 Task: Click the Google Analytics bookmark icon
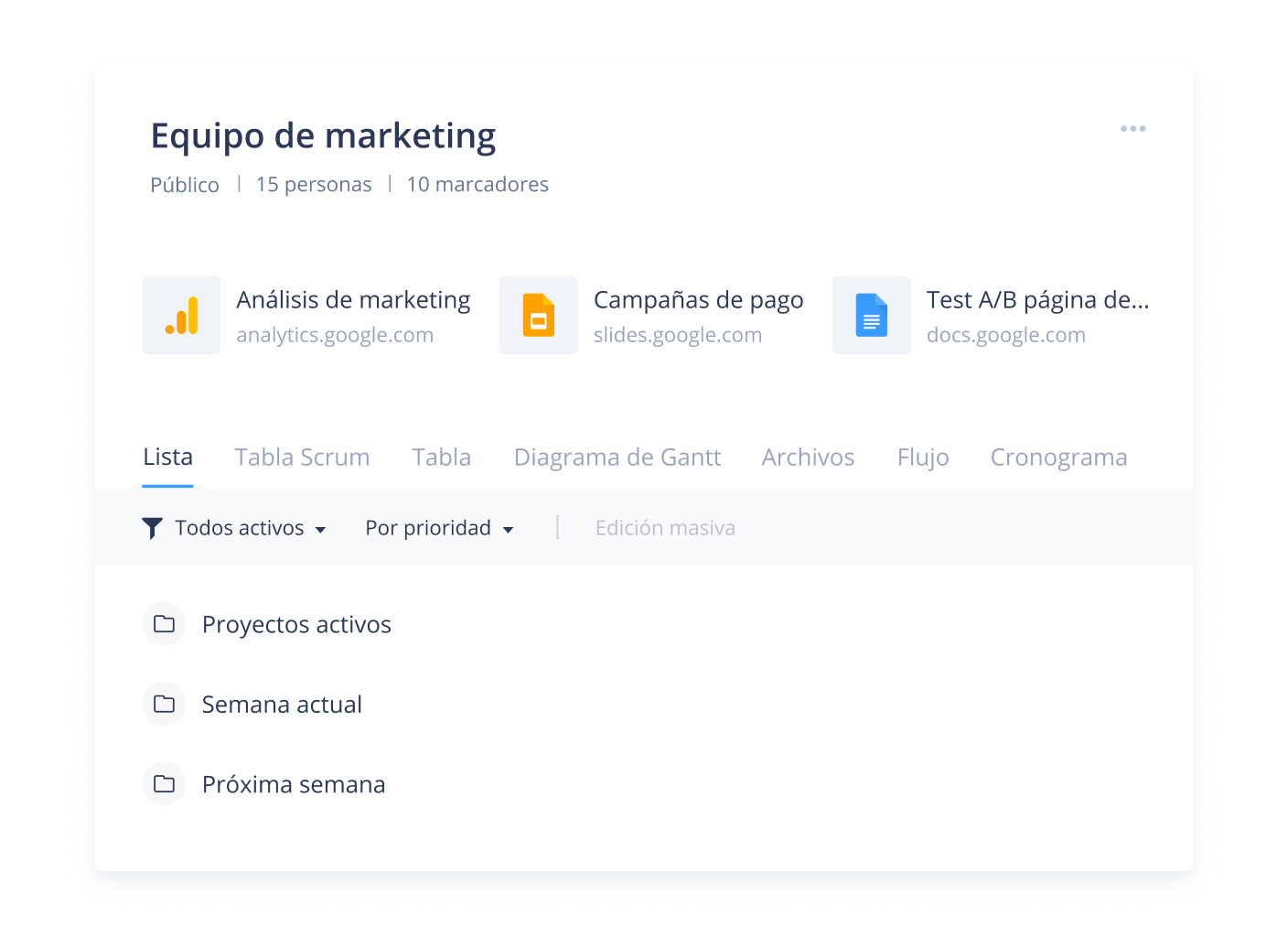click(181, 316)
